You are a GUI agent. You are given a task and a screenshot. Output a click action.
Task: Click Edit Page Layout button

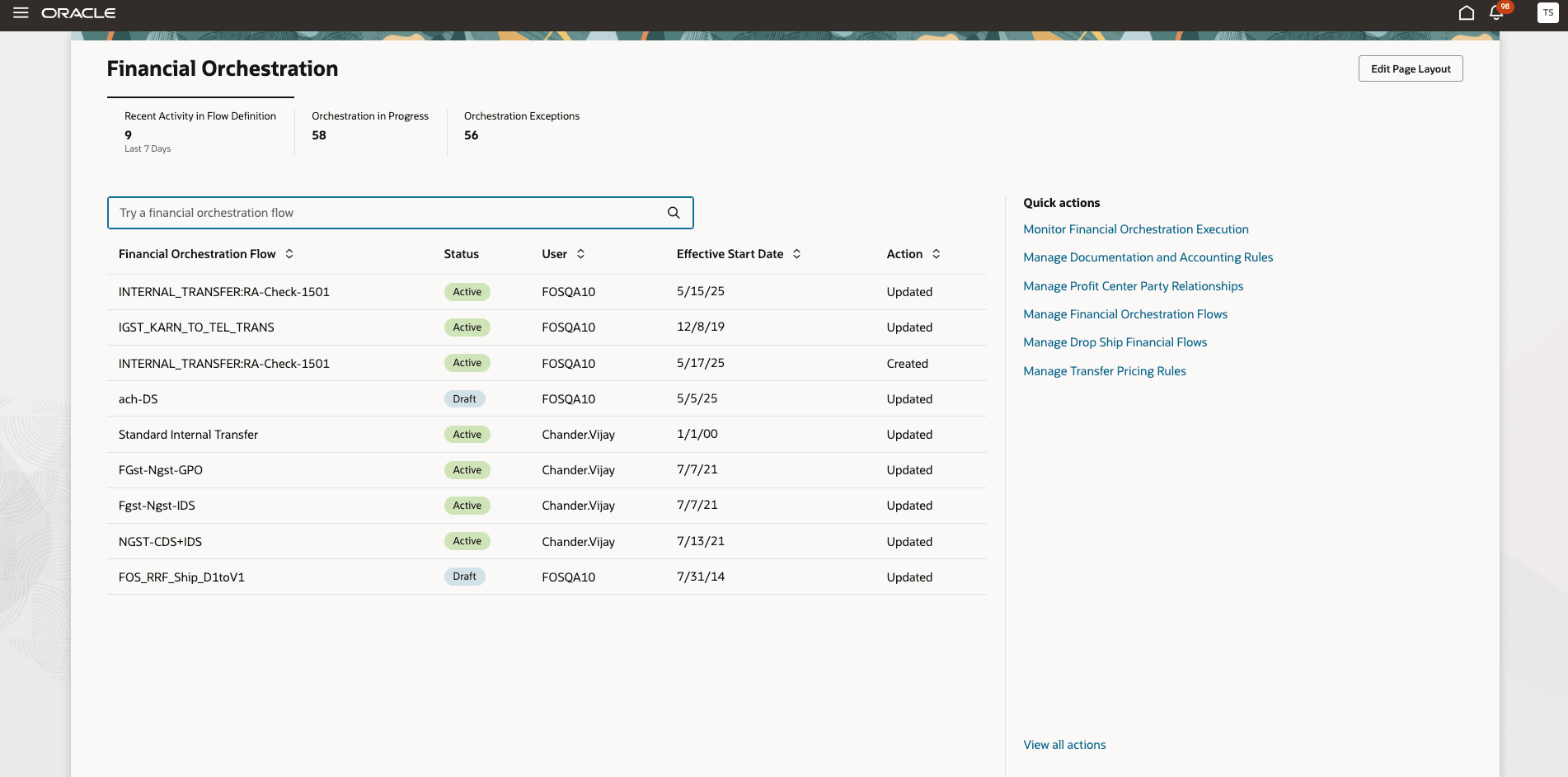click(x=1411, y=68)
